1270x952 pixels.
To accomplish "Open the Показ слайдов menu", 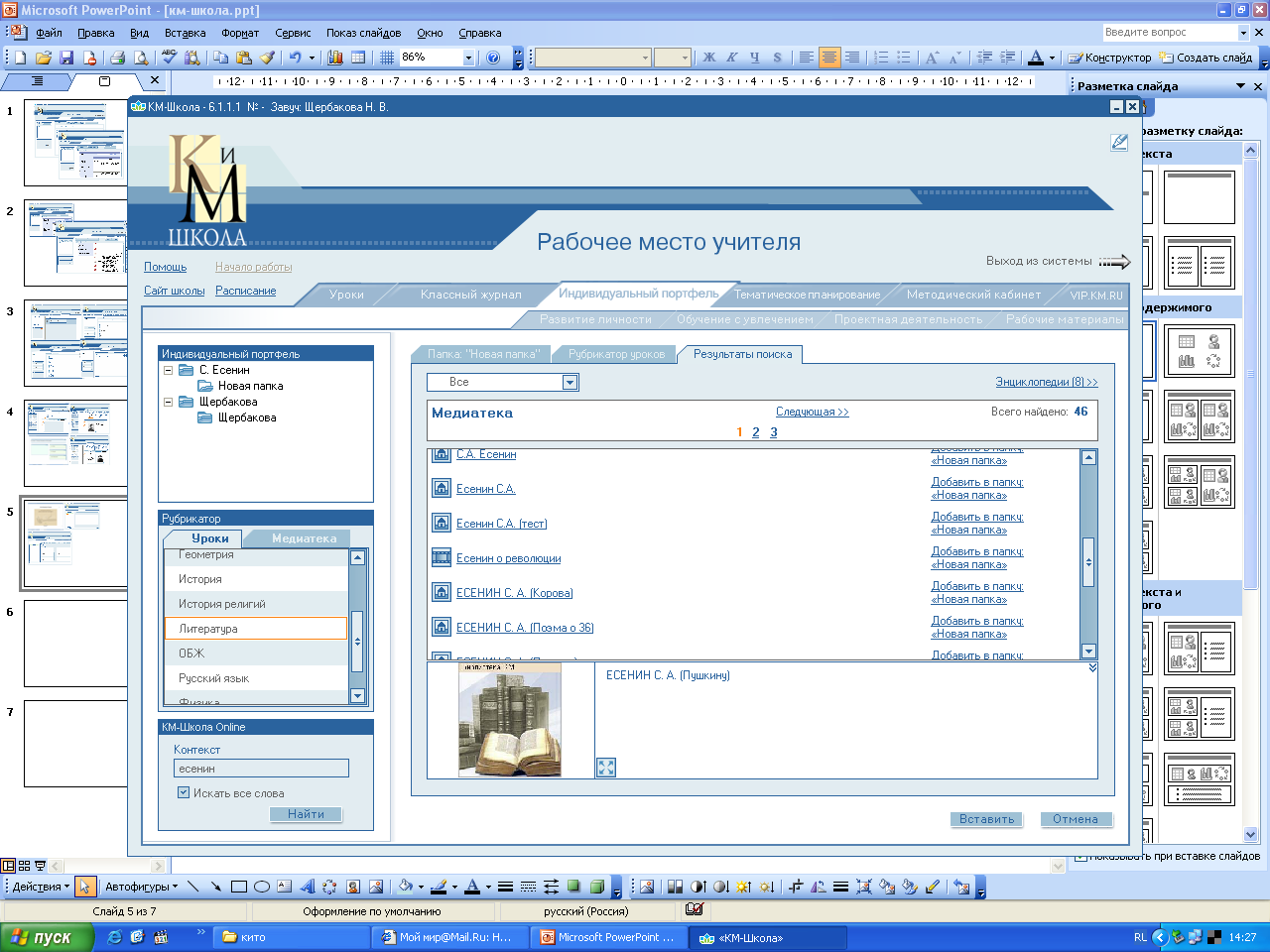I will (363, 33).
